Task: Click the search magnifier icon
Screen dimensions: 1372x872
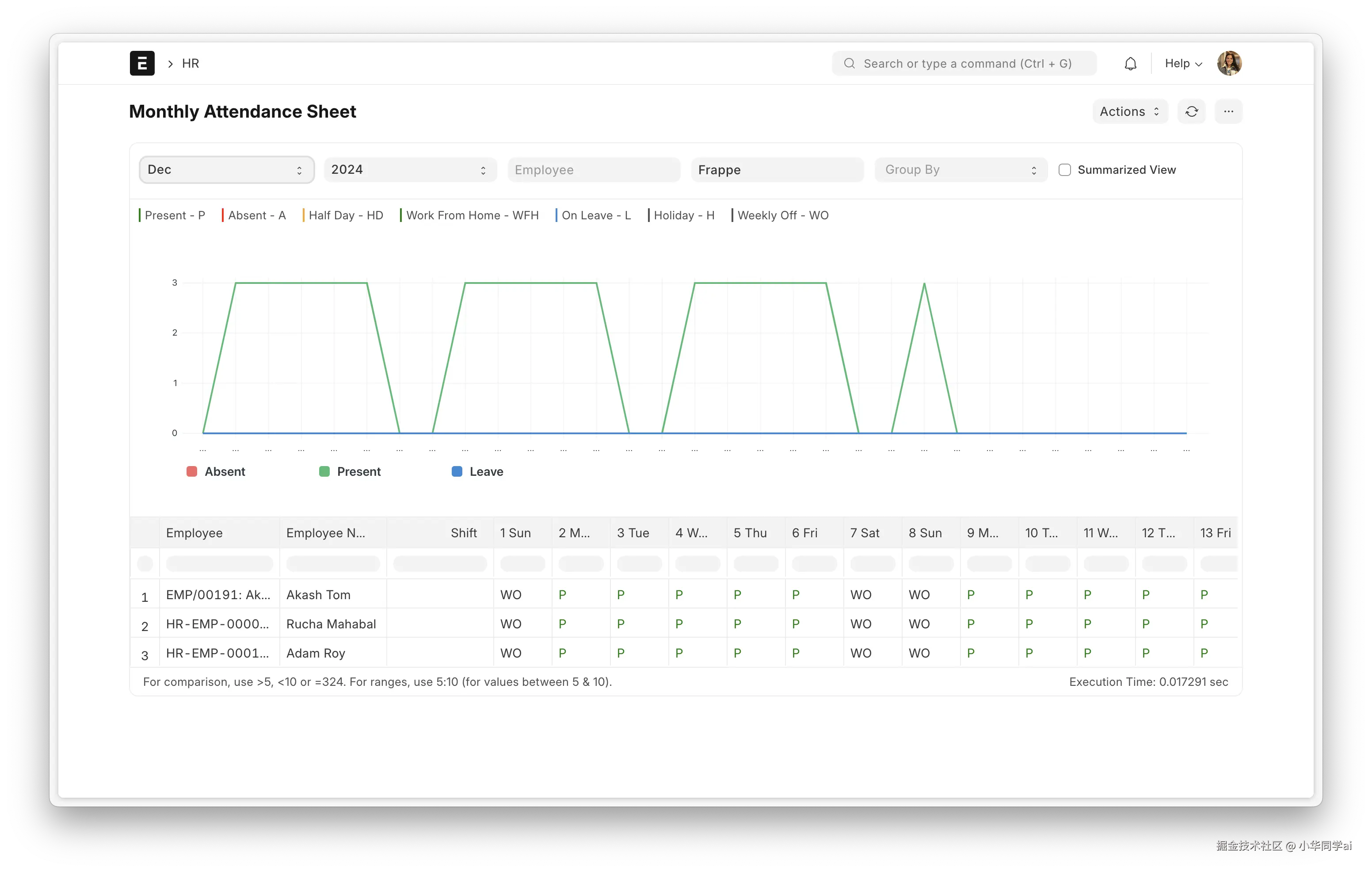Action: pyautogui.click(x=849, y=63)
